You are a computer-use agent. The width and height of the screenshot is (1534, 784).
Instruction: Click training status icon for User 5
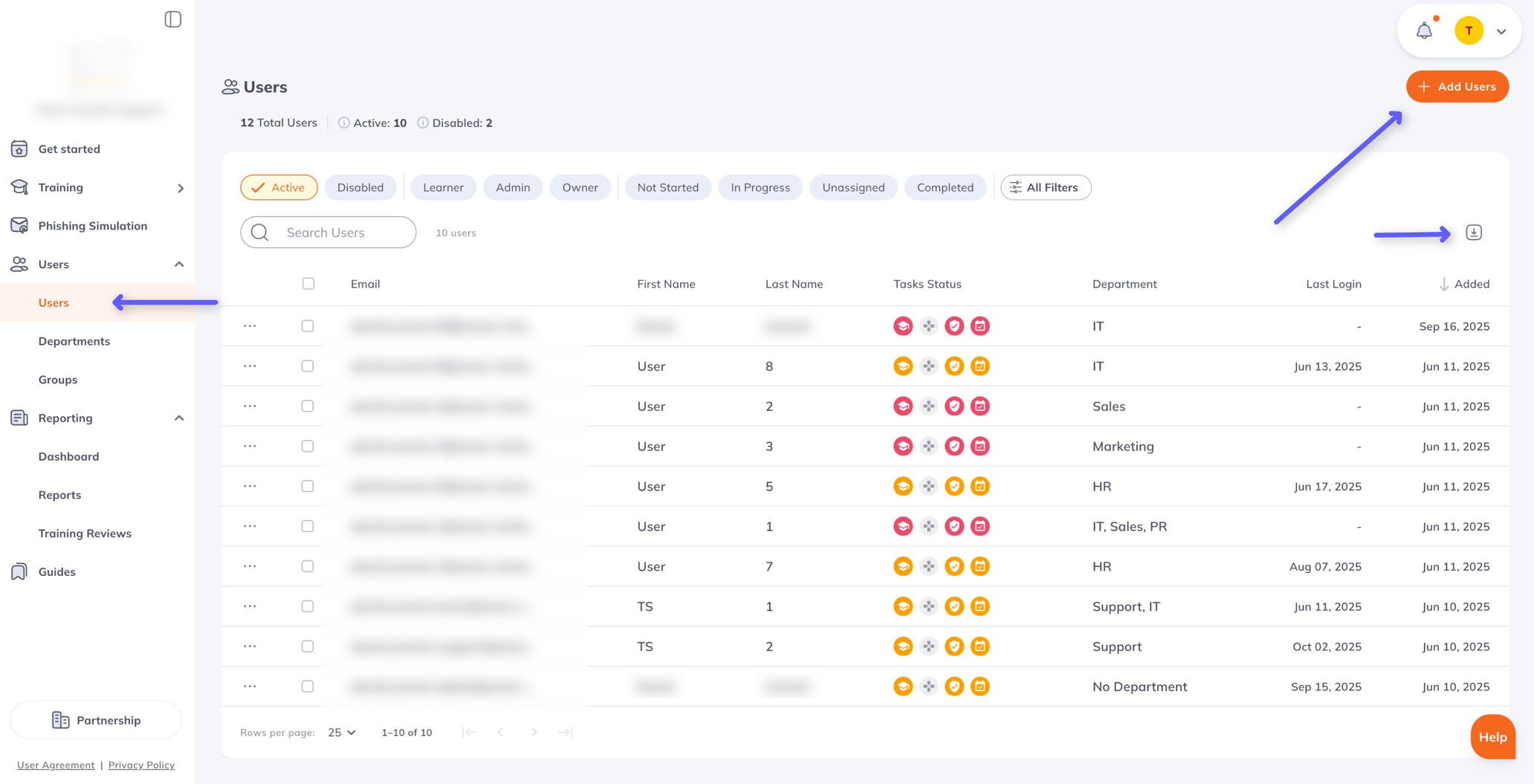click(903, 487)
